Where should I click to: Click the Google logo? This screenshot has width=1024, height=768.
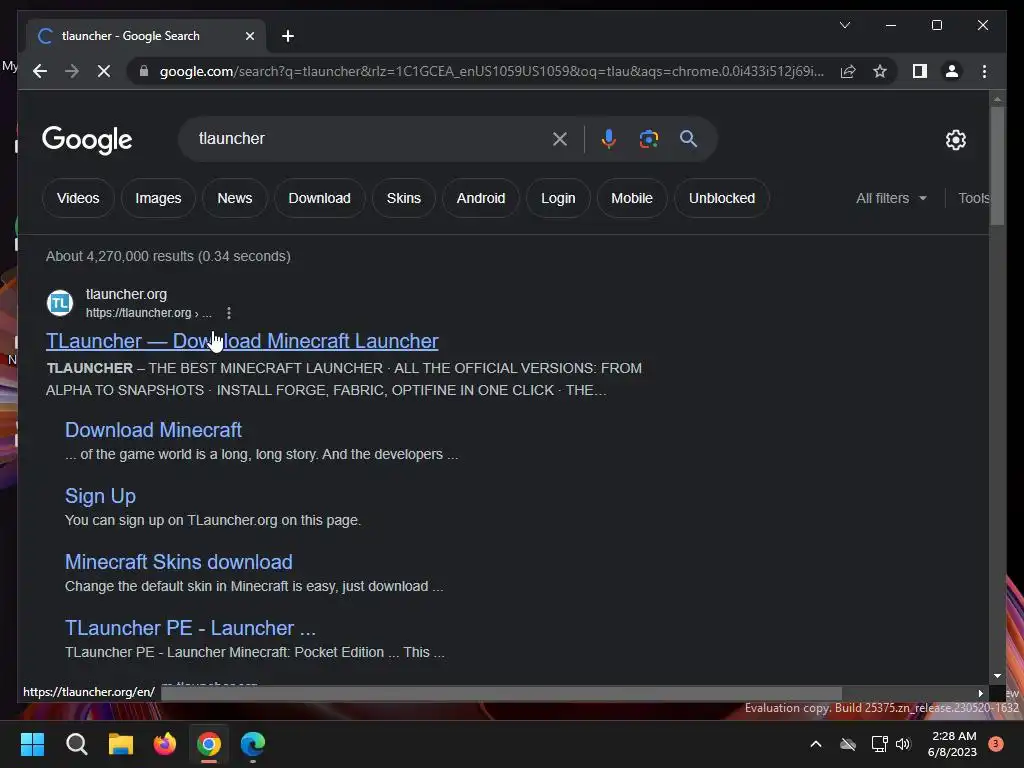pyautogui.click(x=87, y=139)
